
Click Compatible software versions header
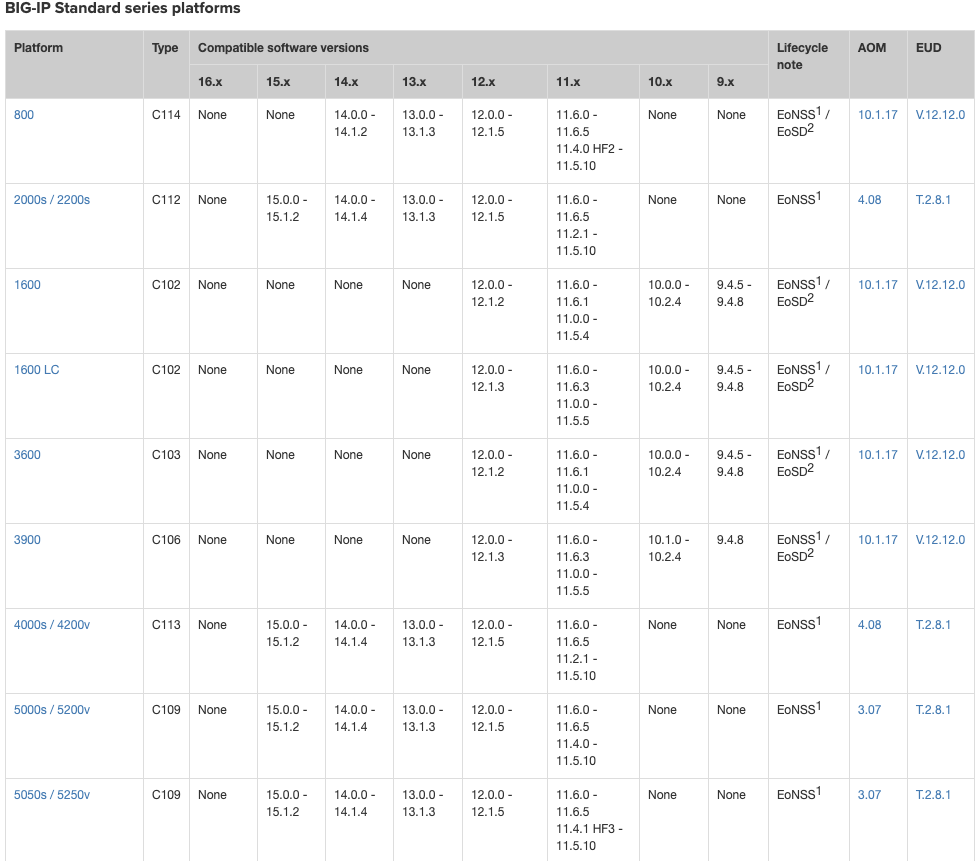click(479, 47)
